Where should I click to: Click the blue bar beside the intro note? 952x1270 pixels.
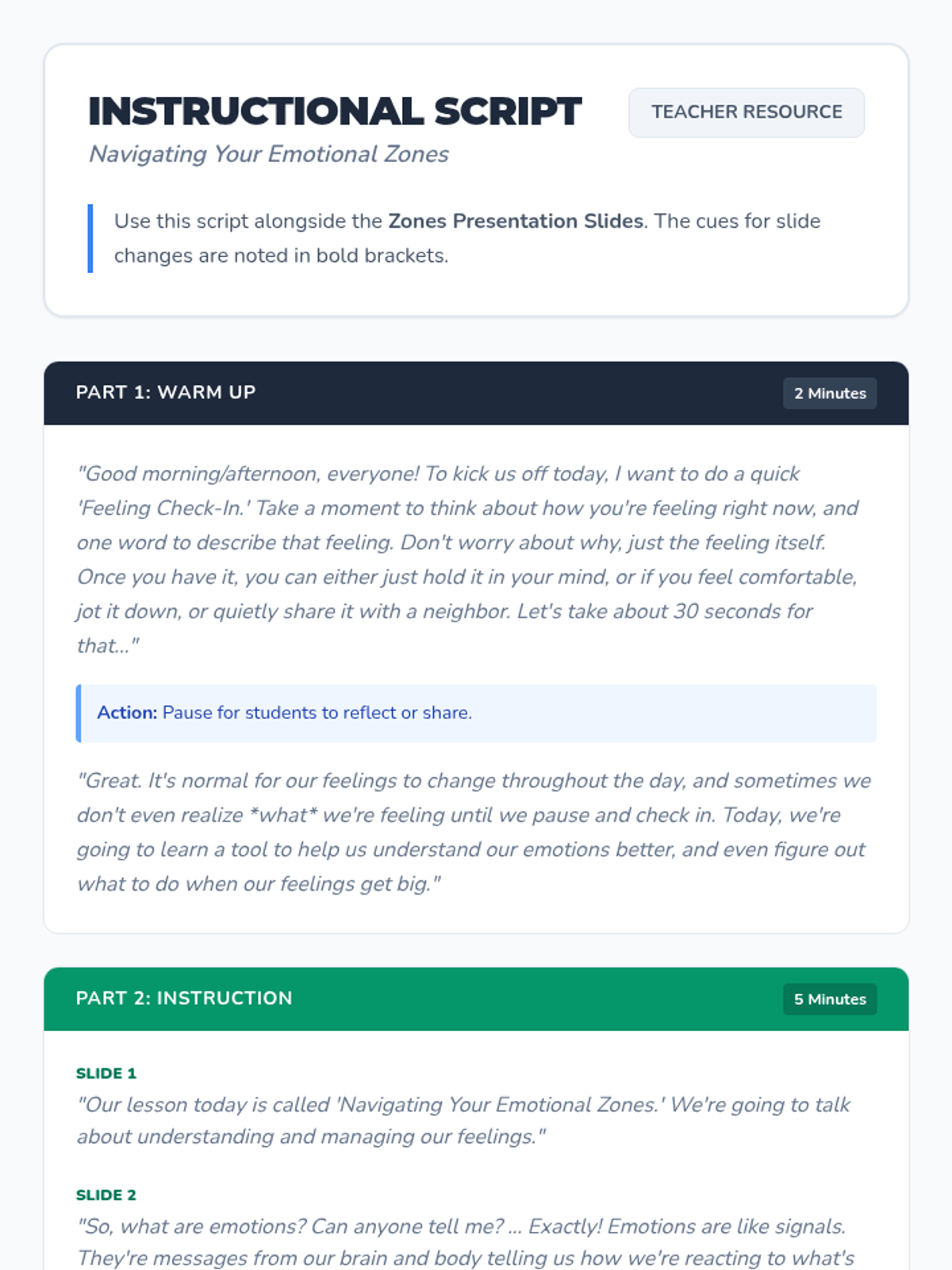(x=90, y=238)
